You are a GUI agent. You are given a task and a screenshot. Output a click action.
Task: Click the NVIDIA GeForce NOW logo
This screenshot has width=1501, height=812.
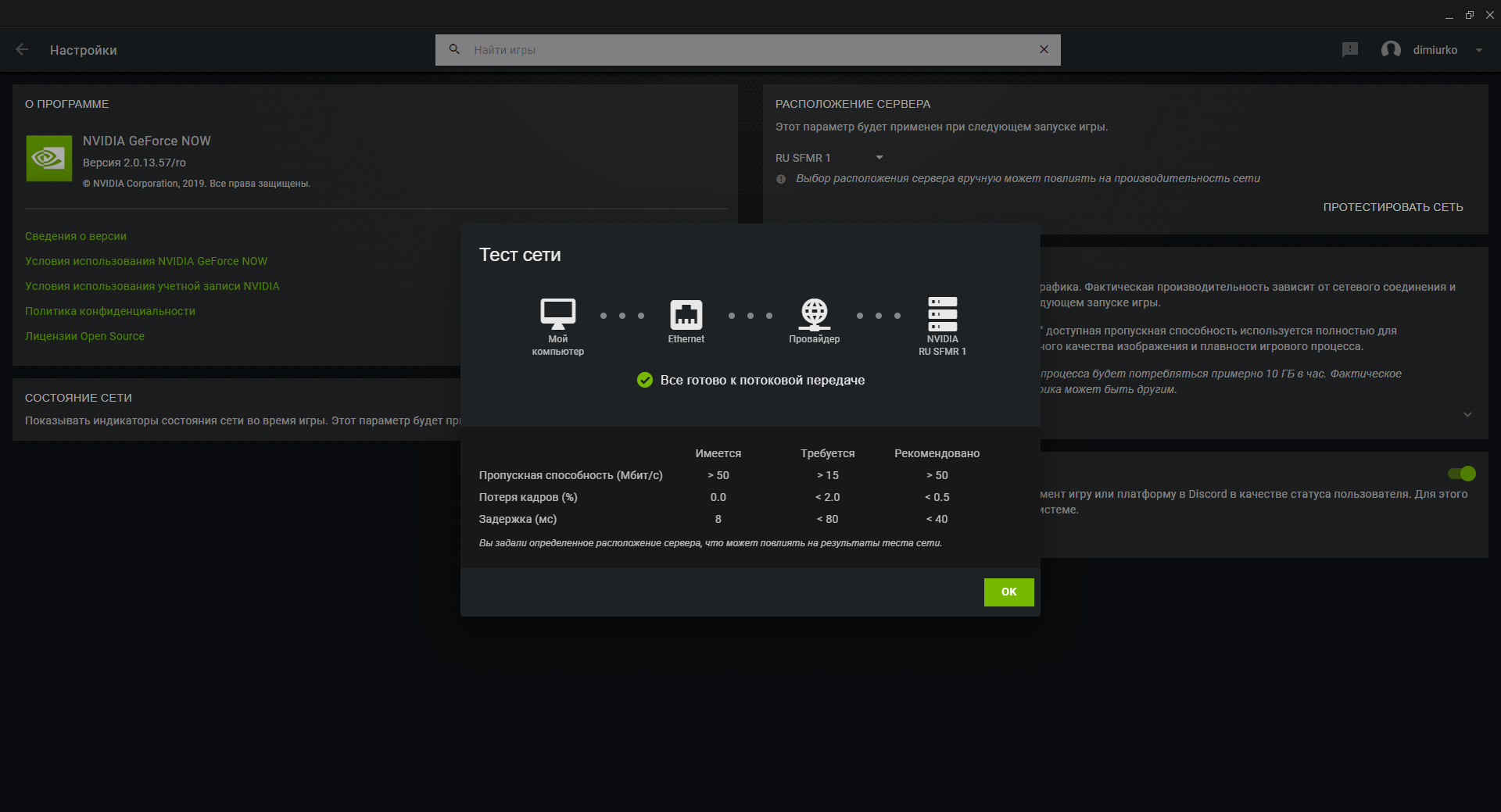point(49,159)
